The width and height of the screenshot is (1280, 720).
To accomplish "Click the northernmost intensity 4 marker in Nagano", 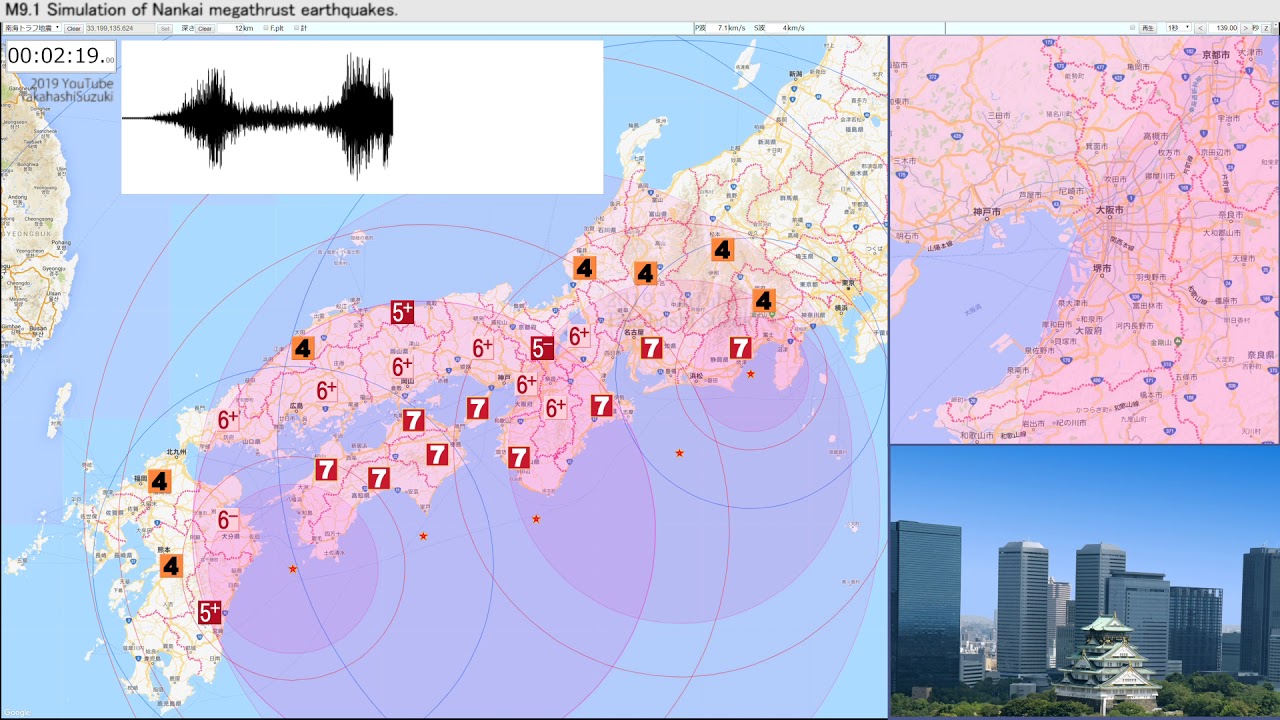I will [722, 249].
